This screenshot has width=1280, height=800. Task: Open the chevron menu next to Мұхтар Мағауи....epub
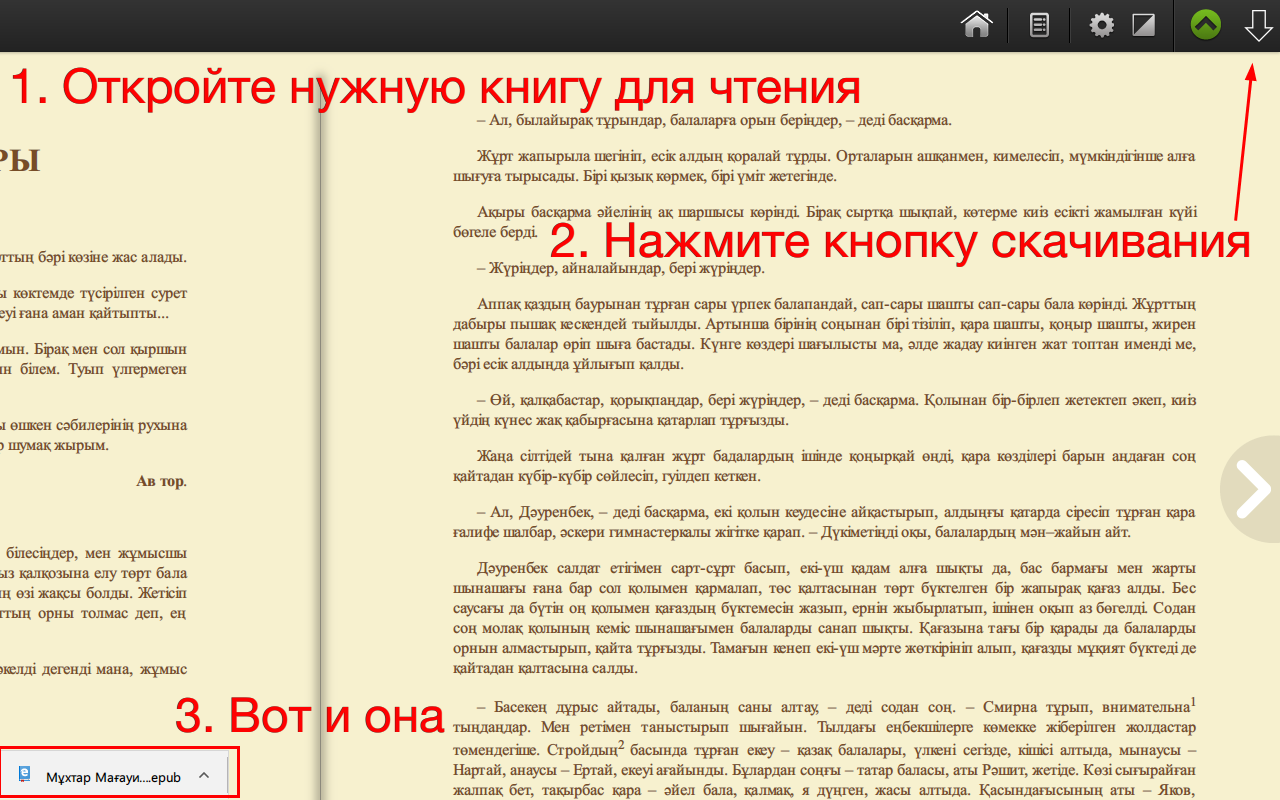click(x=203, y=775)
